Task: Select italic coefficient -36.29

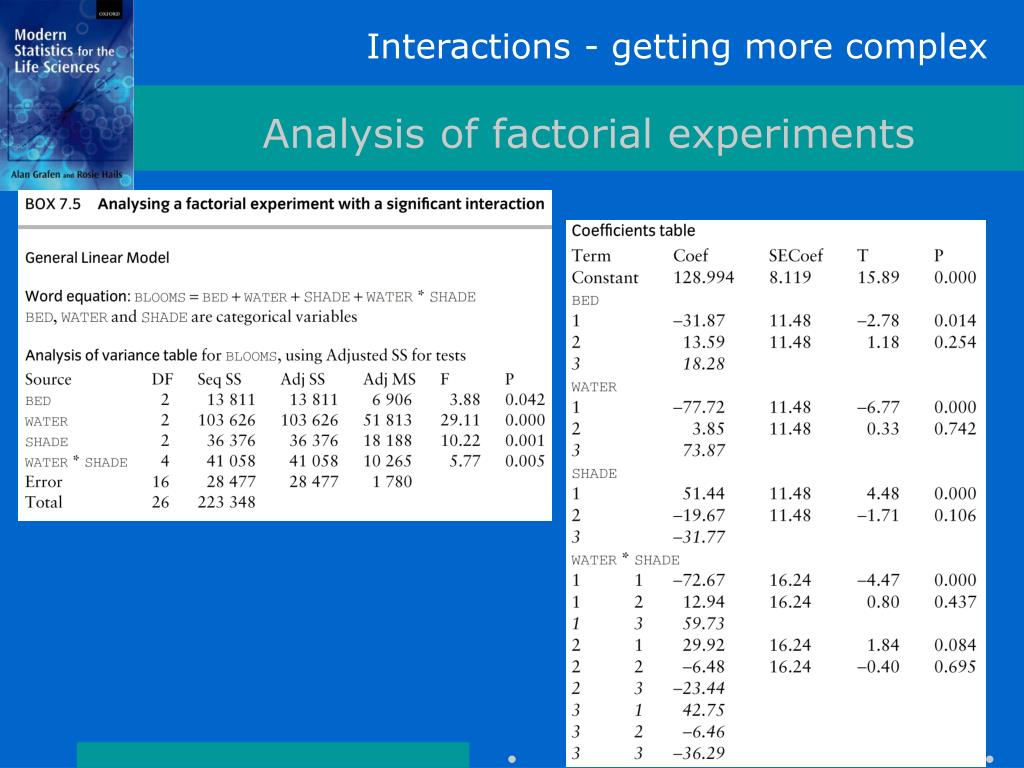Action: (699, 753)
